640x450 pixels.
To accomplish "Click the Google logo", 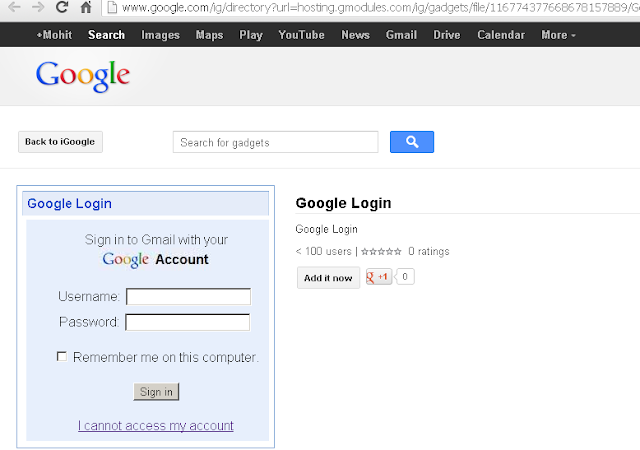I will tap(82, 75).
